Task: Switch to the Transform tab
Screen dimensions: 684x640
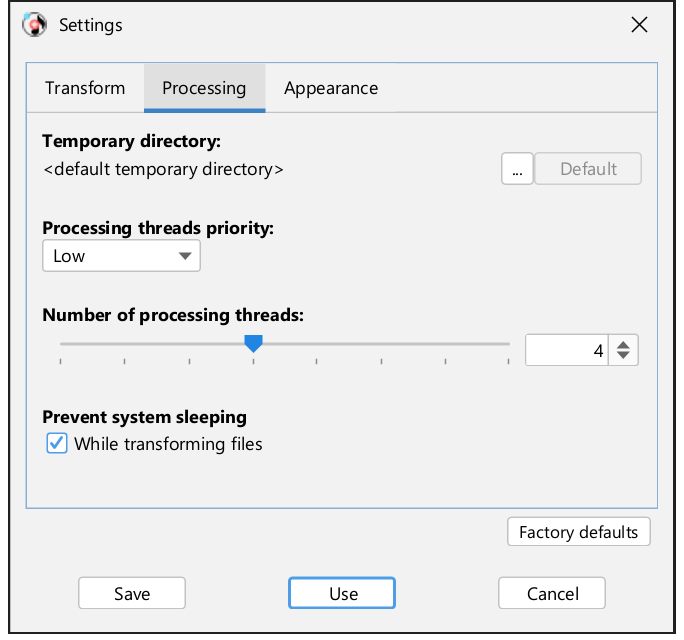Action: point(85,88)
